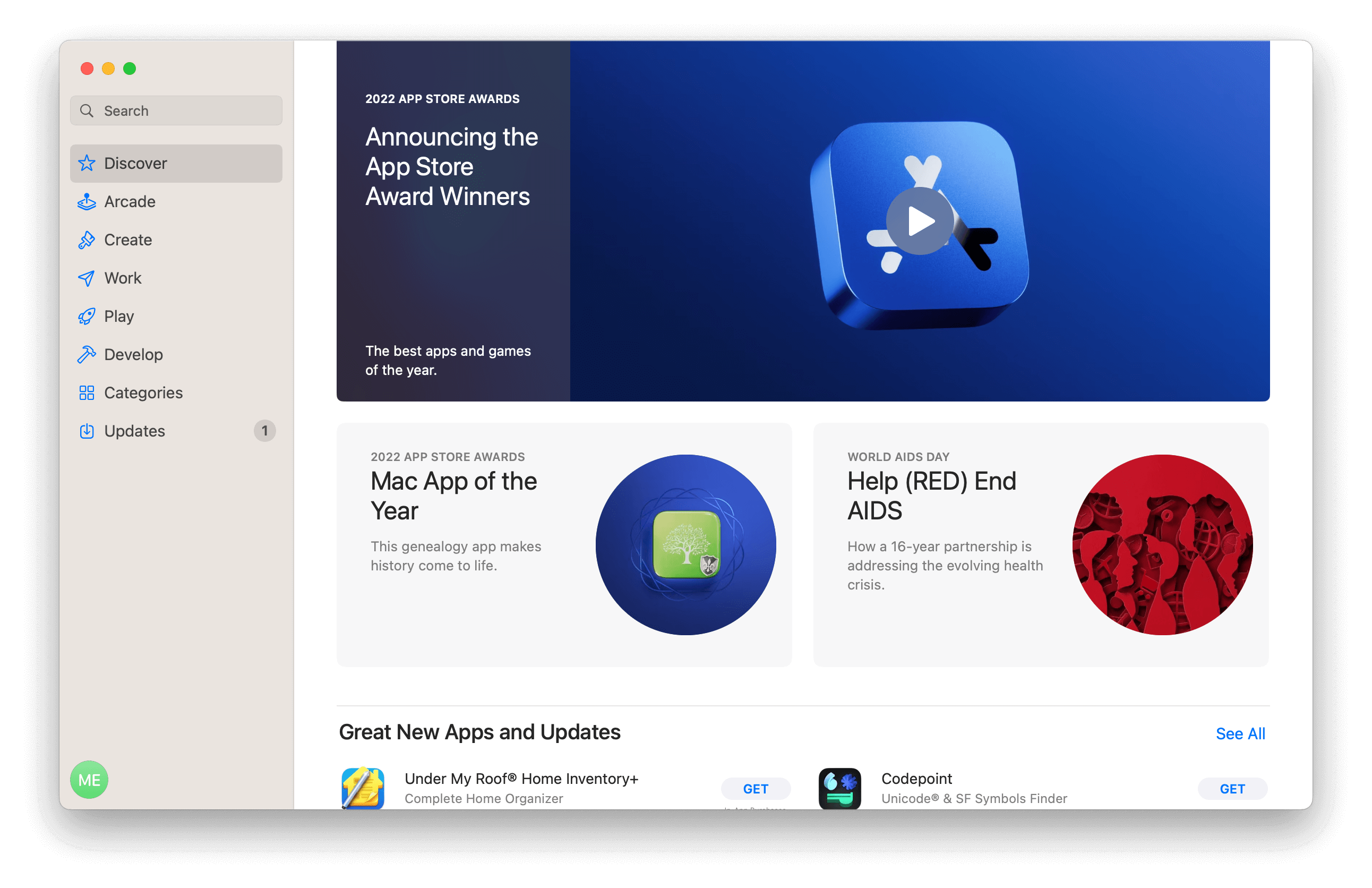
Task: Open the Under My Roof app icon
Action: click(x=363, y=788)
